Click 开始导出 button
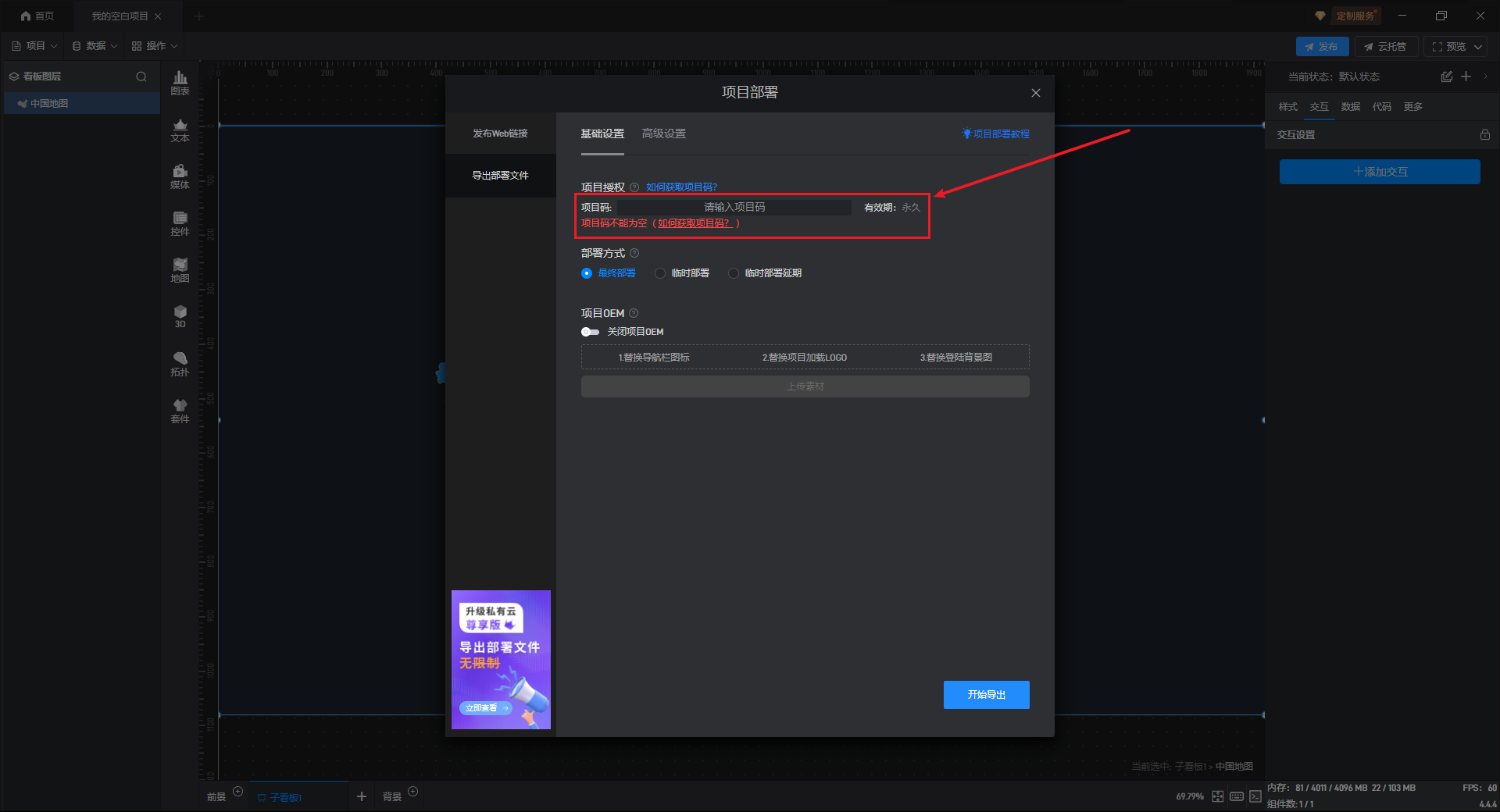The width and height of the screenshot is (1500, 812). coord(986,695)
